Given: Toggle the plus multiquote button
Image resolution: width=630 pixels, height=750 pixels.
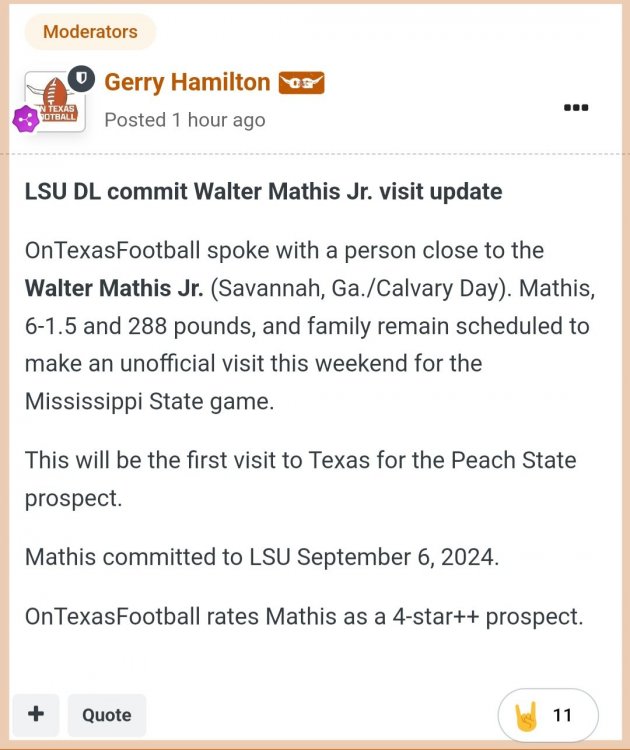Looking at the screenshot, I should (x=36, y=714).
